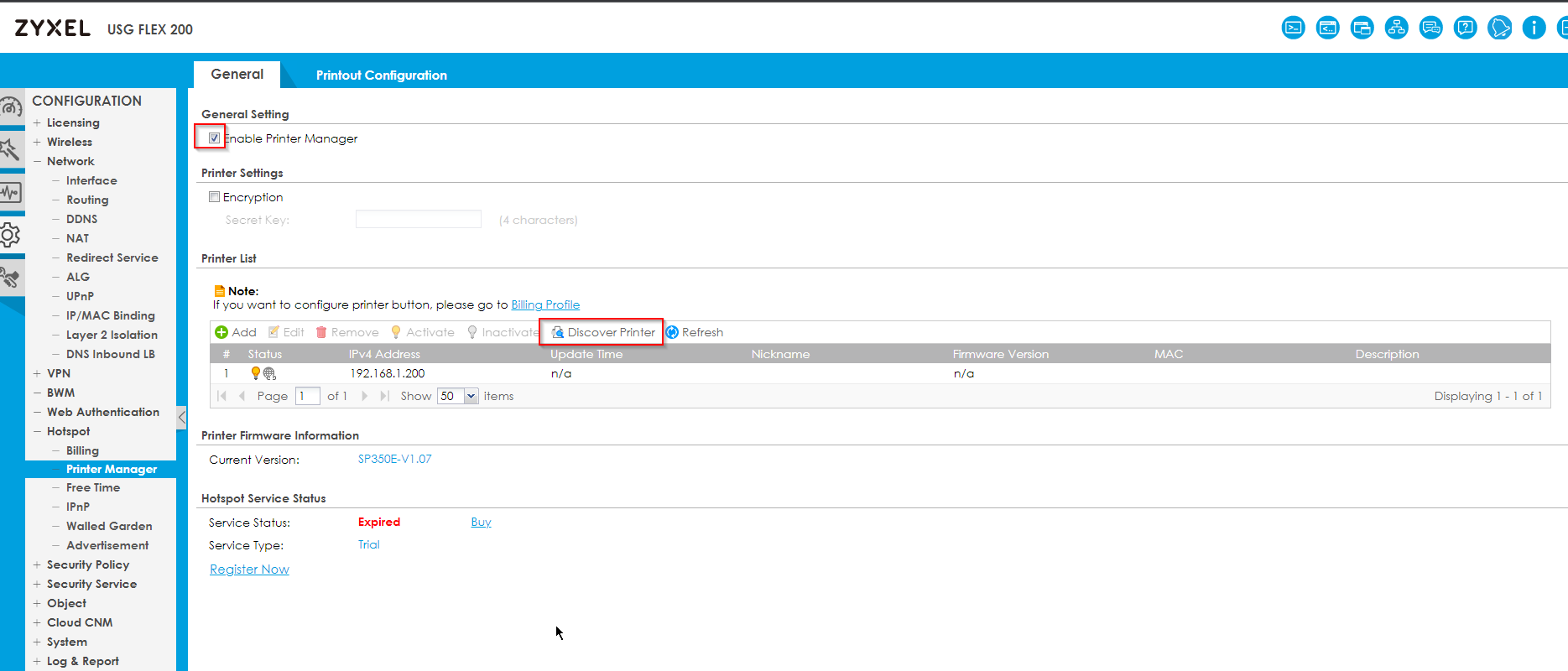Disable the Enable Printer Manager checkbox
1568x671 pixels.
(x=215, y=138)
